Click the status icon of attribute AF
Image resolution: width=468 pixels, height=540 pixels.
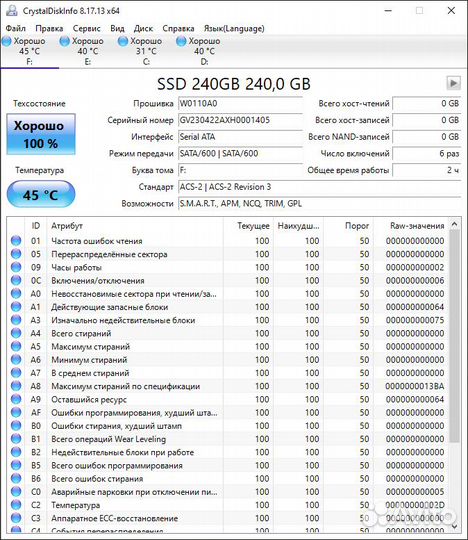tap(16, 412)
